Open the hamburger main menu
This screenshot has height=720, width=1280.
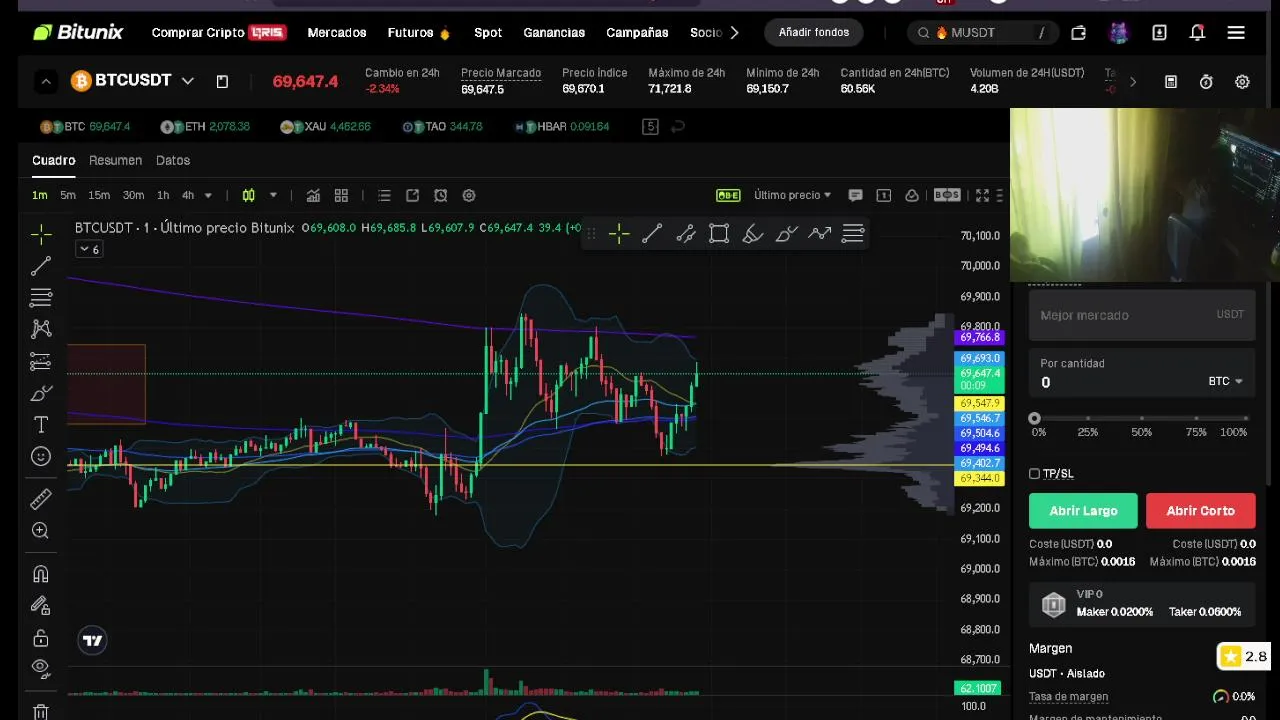1236,33
